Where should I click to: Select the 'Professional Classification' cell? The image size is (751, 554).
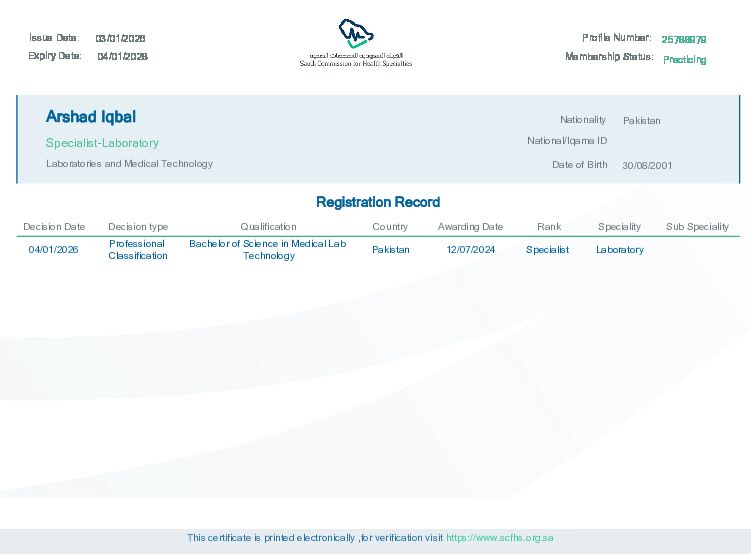pyautogui.click(x=138, y=249)
